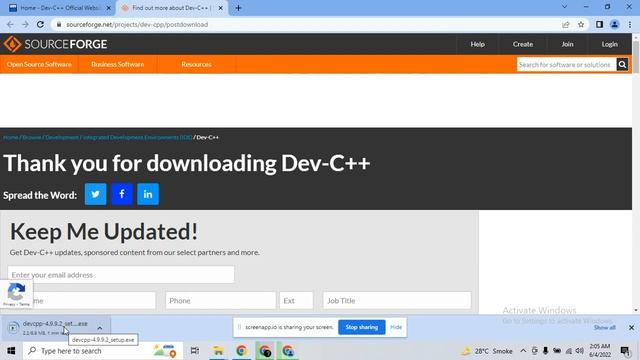Open the notification center icon
640x360 pixels.
pos(624,351)
